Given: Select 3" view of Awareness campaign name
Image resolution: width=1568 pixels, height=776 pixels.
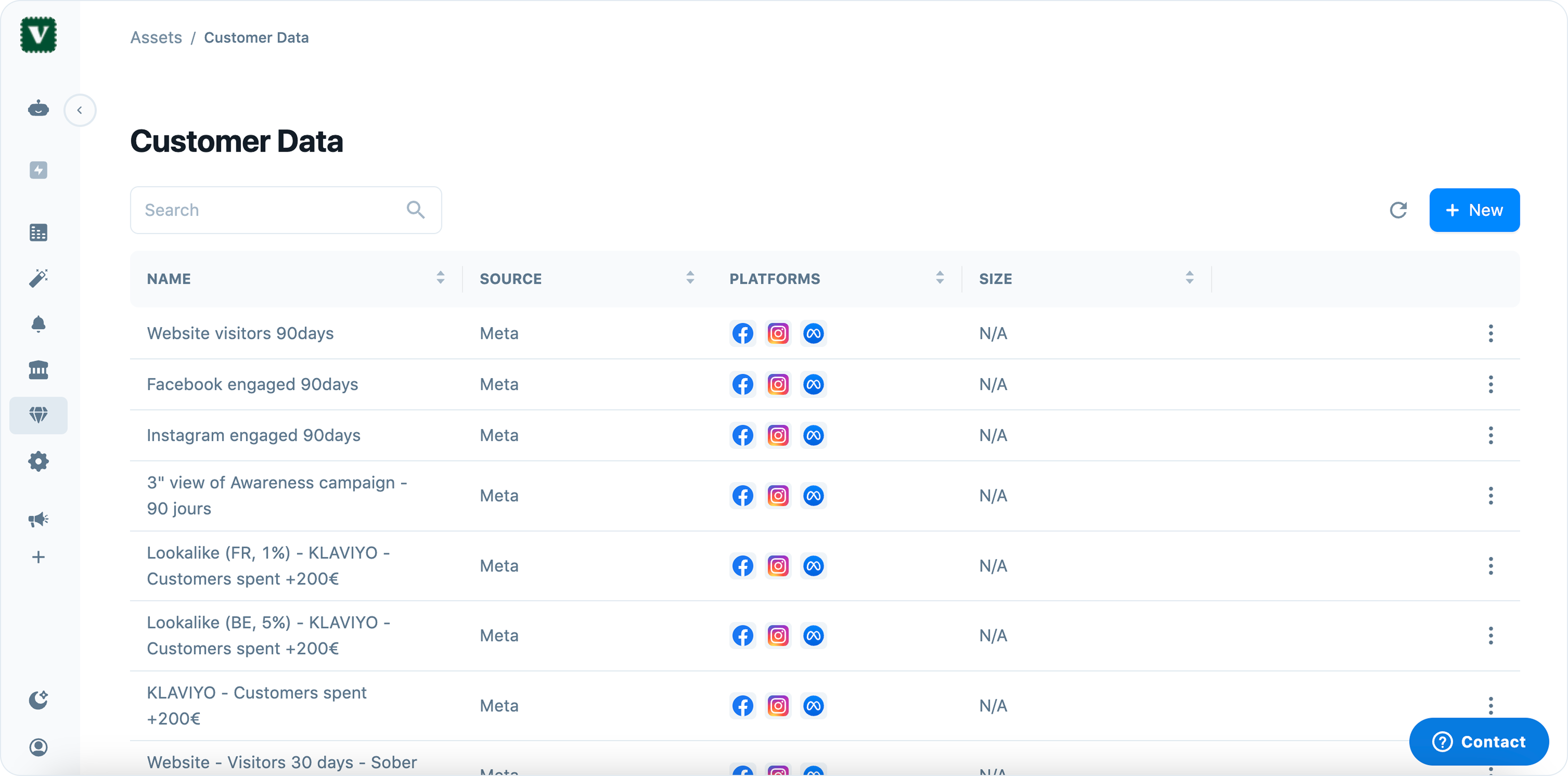Looking at the screenshot, I should (x=277, y=495).
